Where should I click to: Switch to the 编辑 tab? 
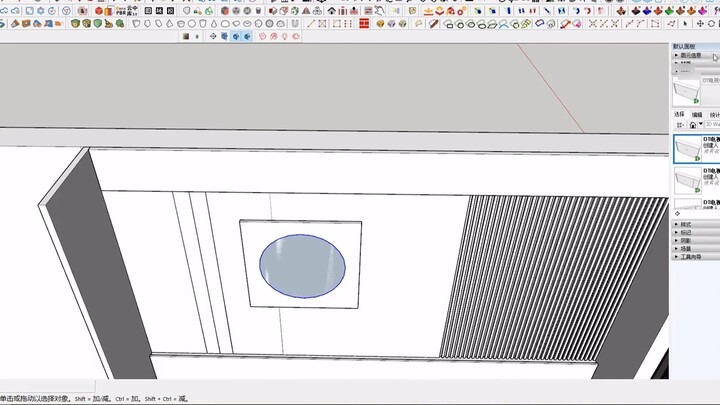click(697, 115)
